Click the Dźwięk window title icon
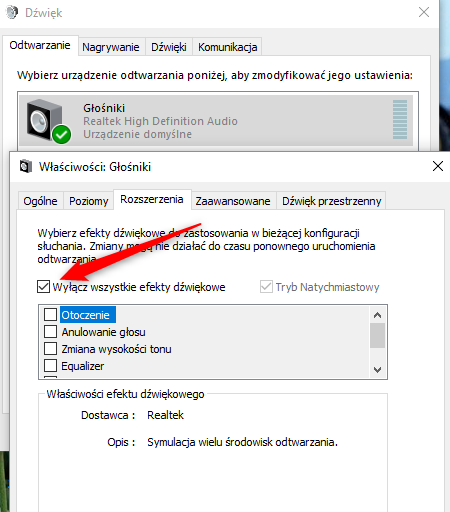Image resolution: width=450 pixels, height=512 pixels. point(12,13)
